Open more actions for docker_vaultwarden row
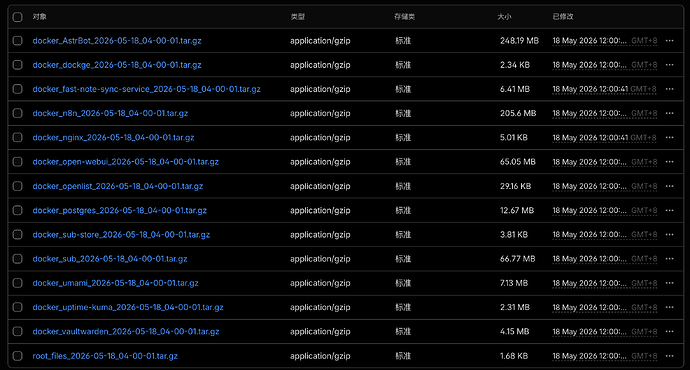 click(669, 331)
